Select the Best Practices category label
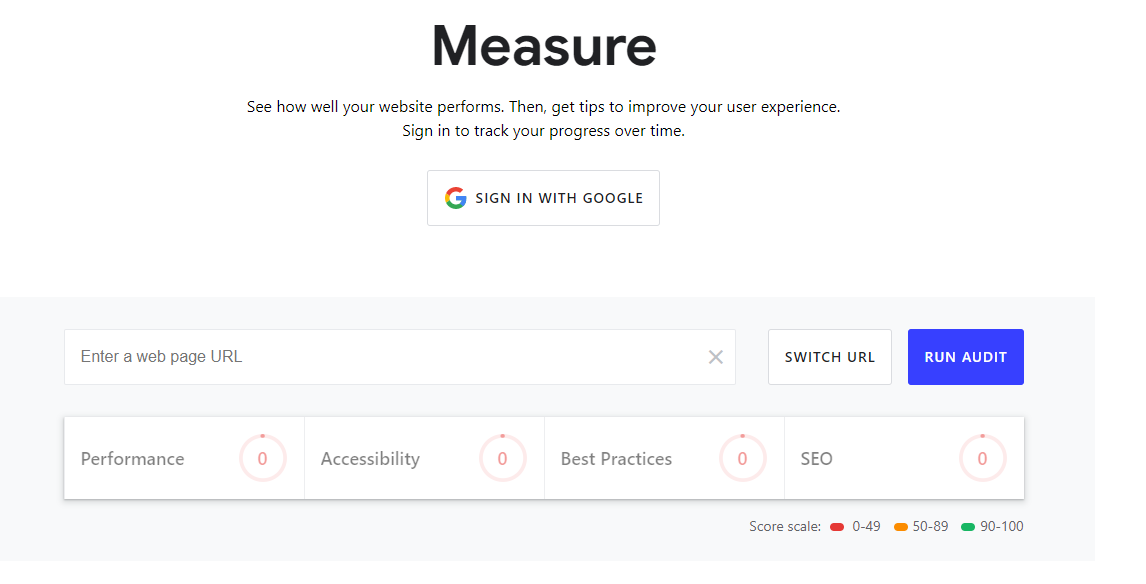This screenshot has height=584, width=1146. pos(616,459)
